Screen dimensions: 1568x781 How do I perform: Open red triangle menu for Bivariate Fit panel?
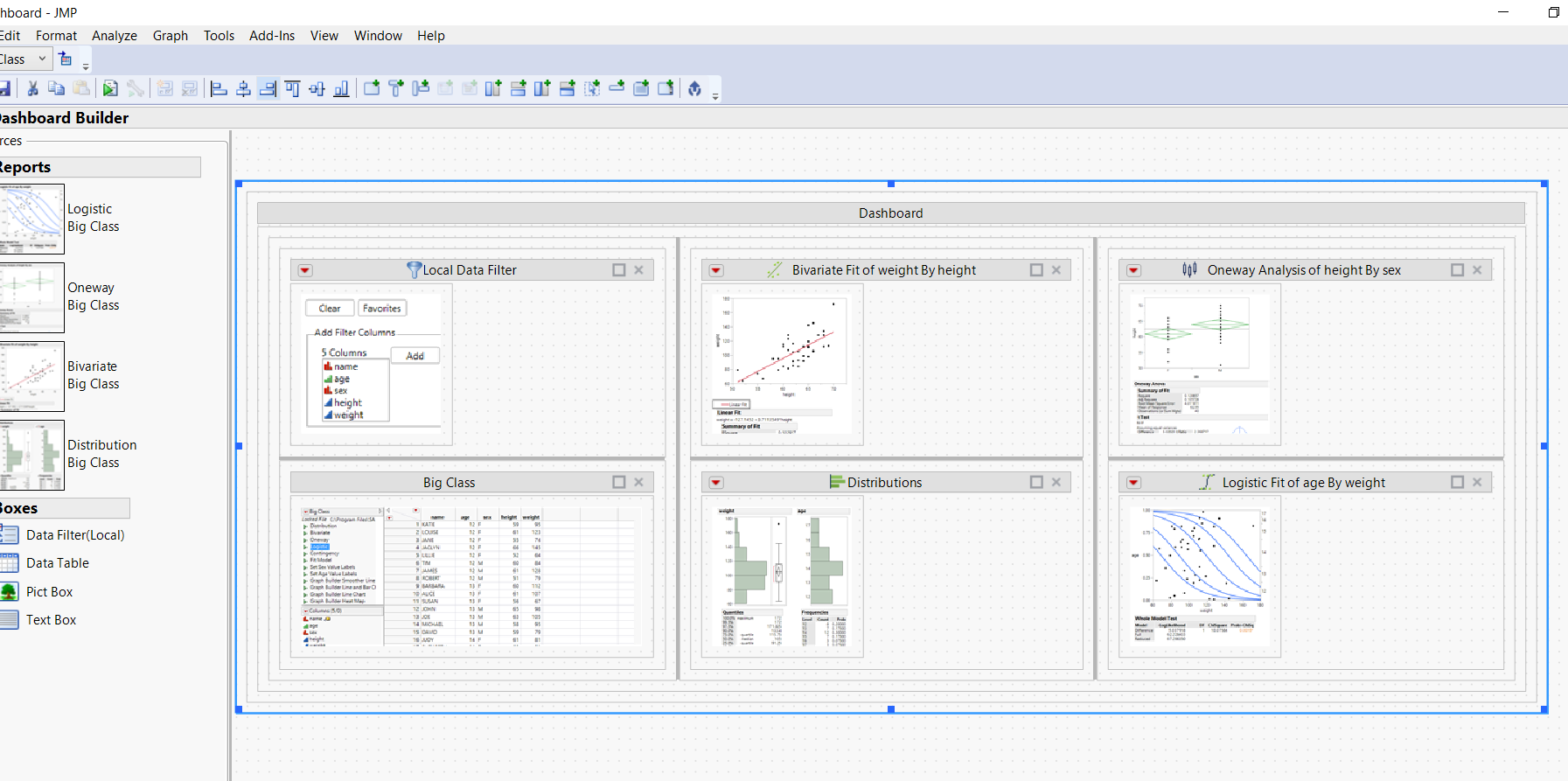(716, 271)
